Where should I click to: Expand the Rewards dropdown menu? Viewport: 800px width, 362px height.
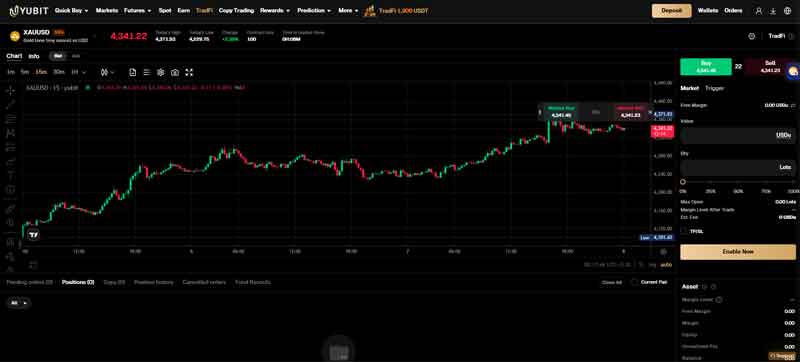[275, 10]
